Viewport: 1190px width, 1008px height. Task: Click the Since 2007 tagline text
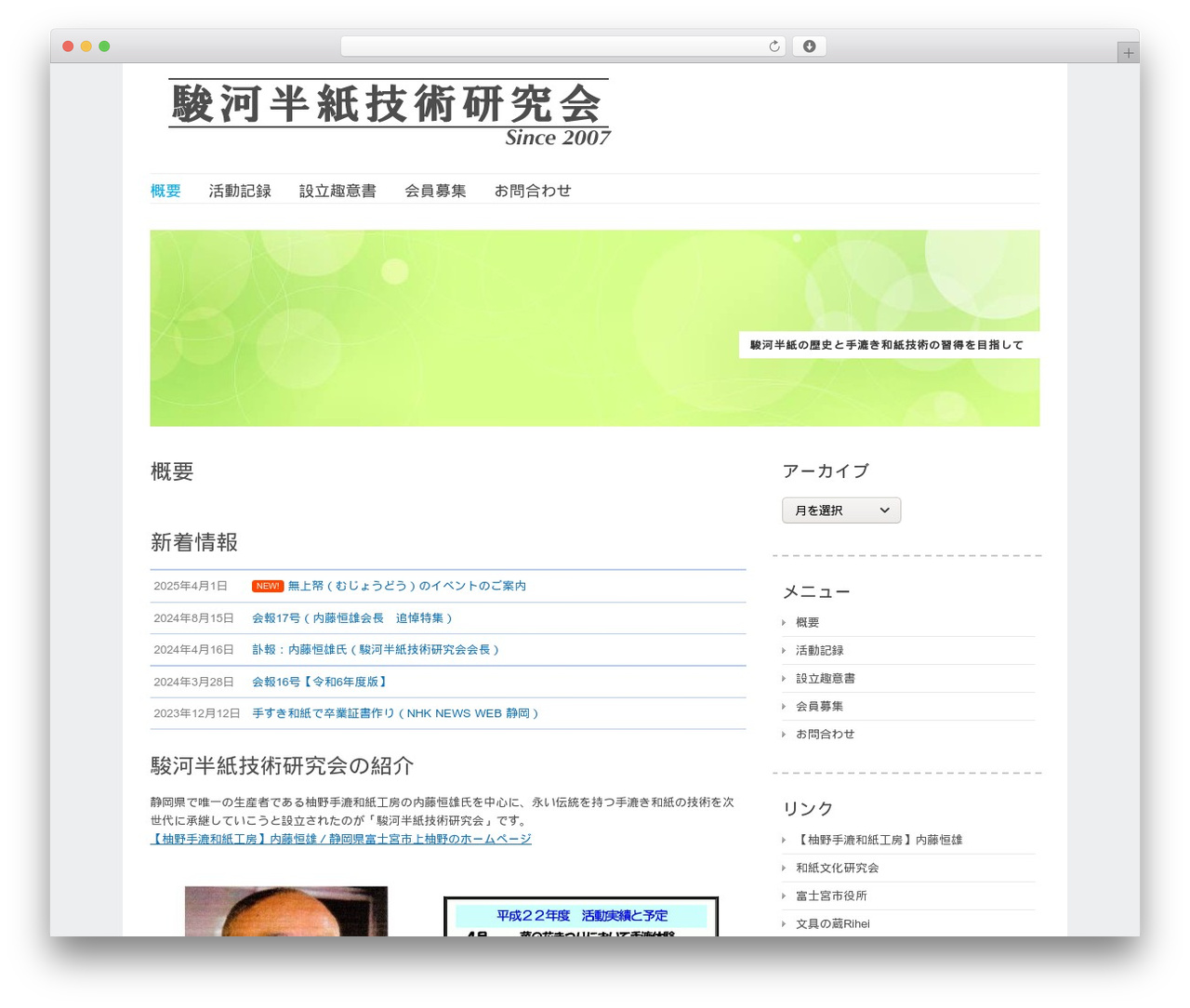pos(558,138)
